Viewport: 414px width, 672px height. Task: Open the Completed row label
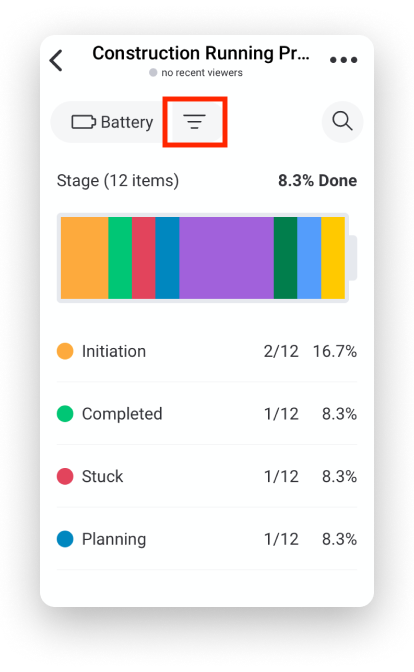click(122, 414)
